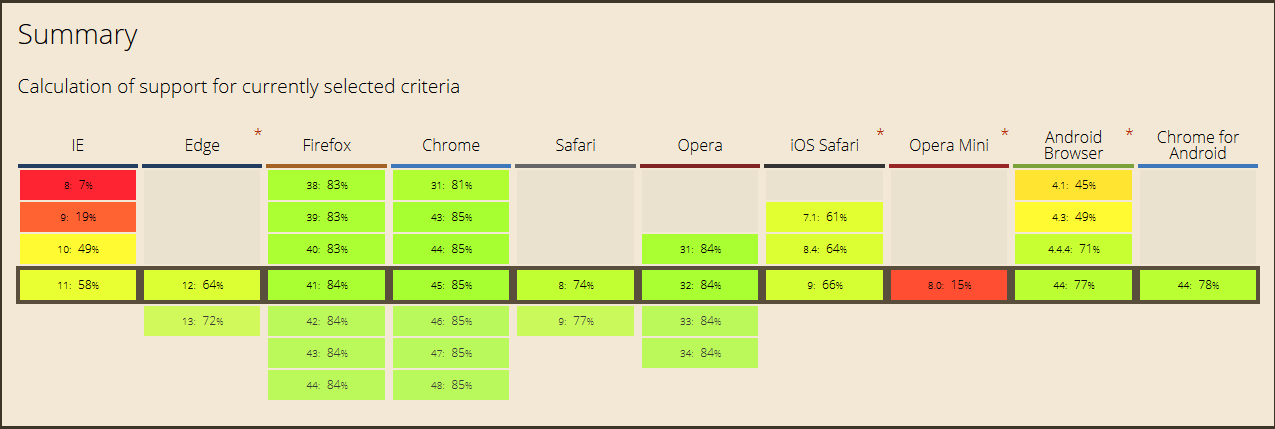
Task: Click the asterisk note beside Edge
Action: 259,133
